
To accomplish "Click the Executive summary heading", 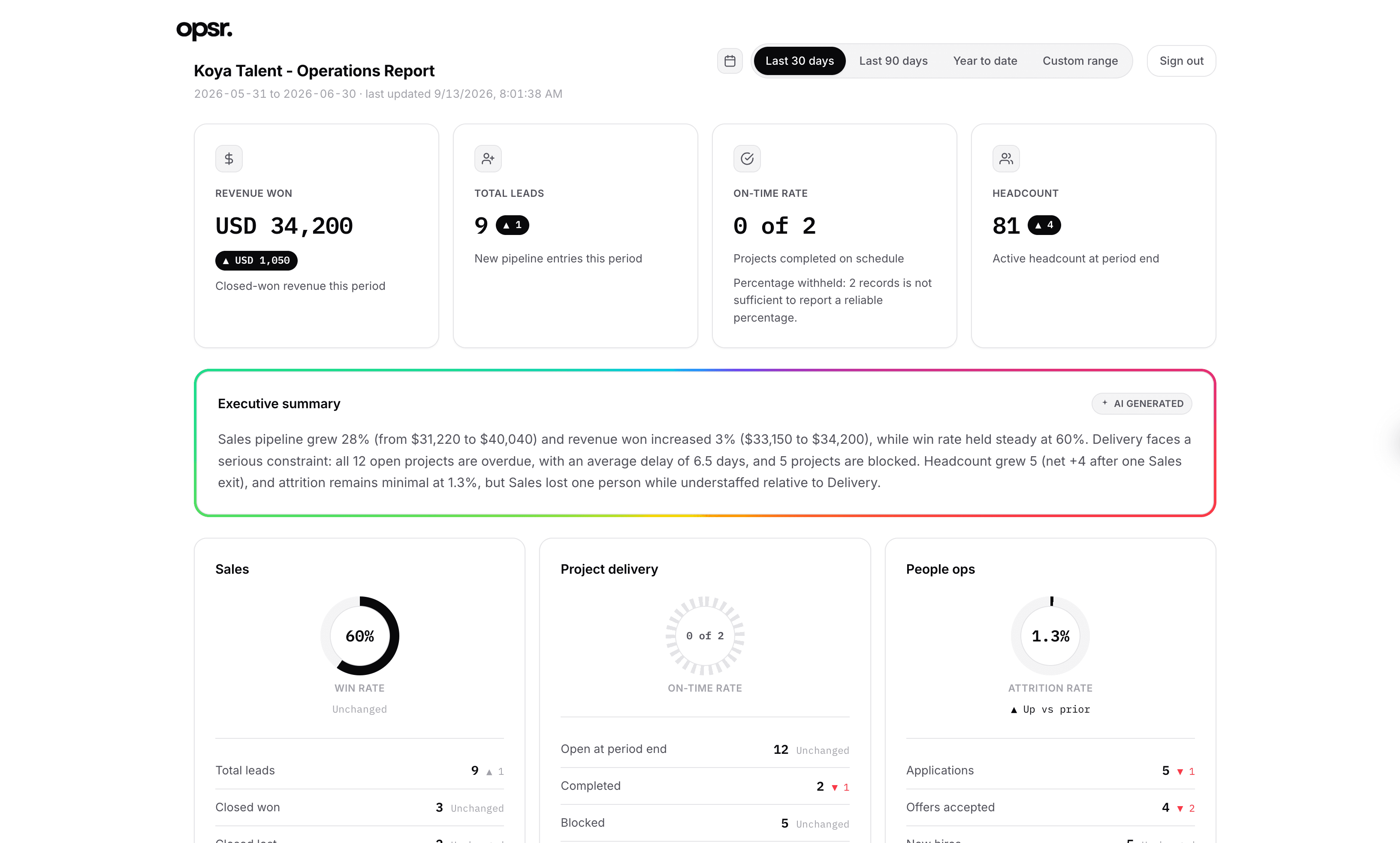I will coord(279,403).
